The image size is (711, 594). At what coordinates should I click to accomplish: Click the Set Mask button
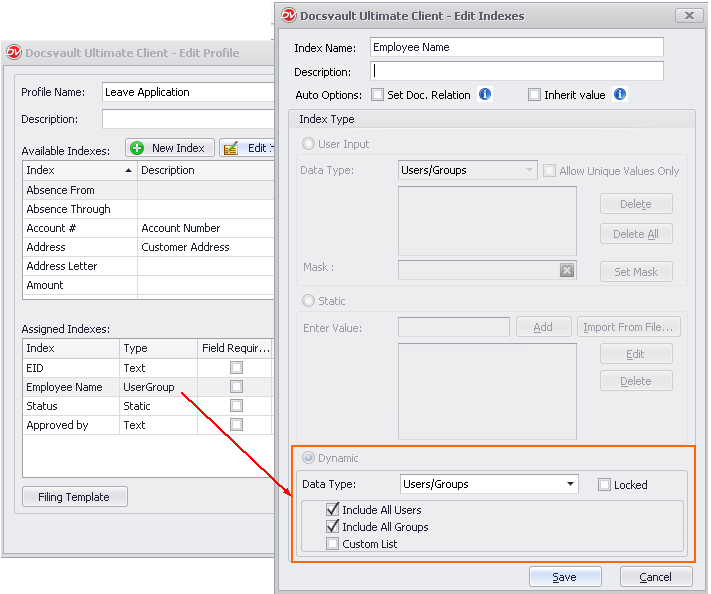pos(636,272)
